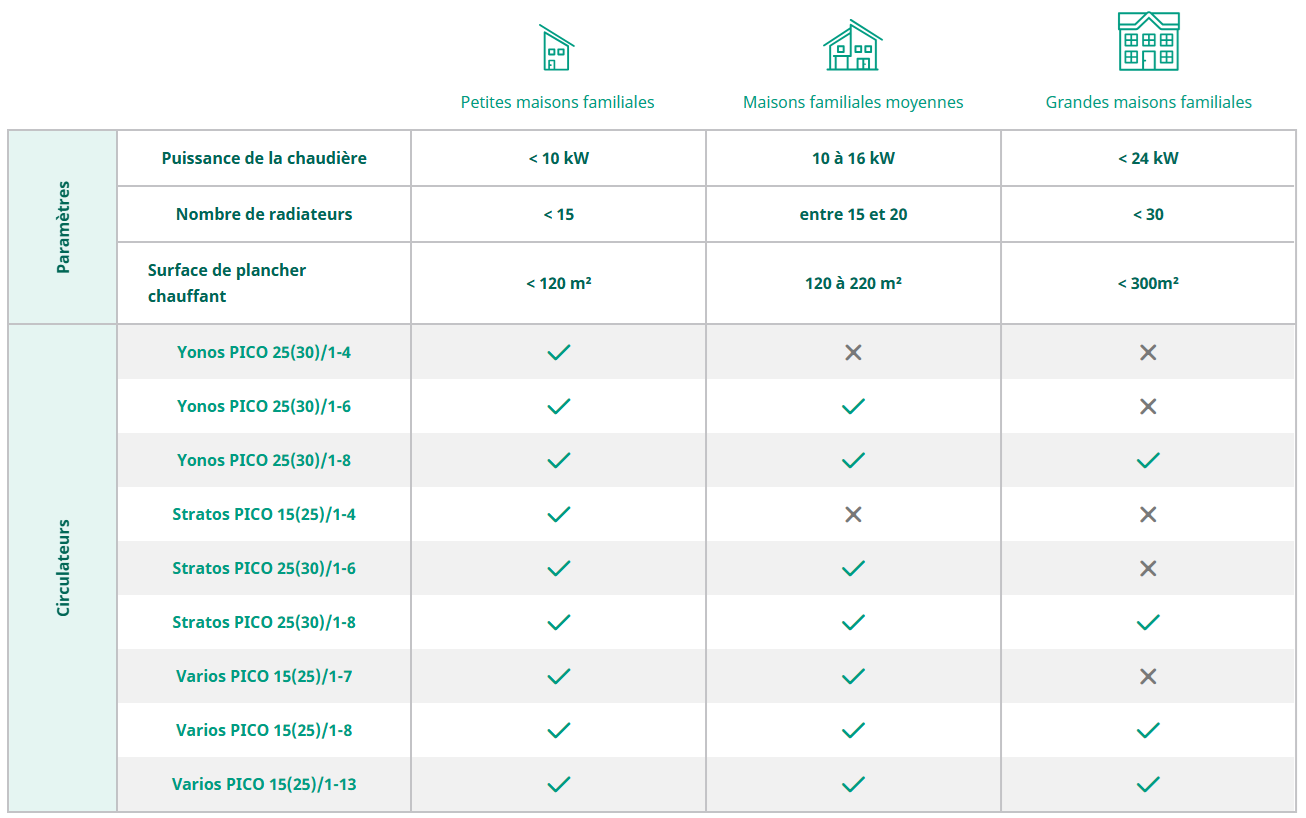Click X mark for Stratos PICO 15(25)/1-4 medium houses
Viewport: 1306px width, 818px height.
tap(853, 514)
